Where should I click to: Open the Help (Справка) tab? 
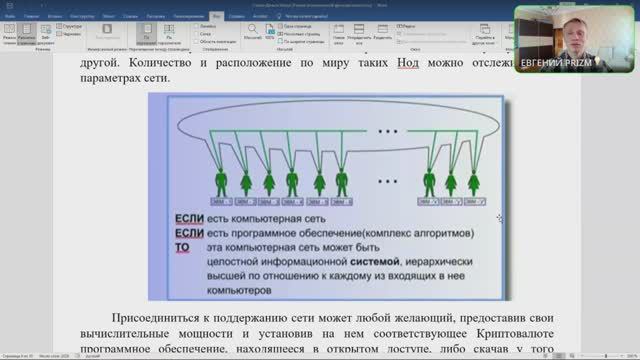(236, 16)
